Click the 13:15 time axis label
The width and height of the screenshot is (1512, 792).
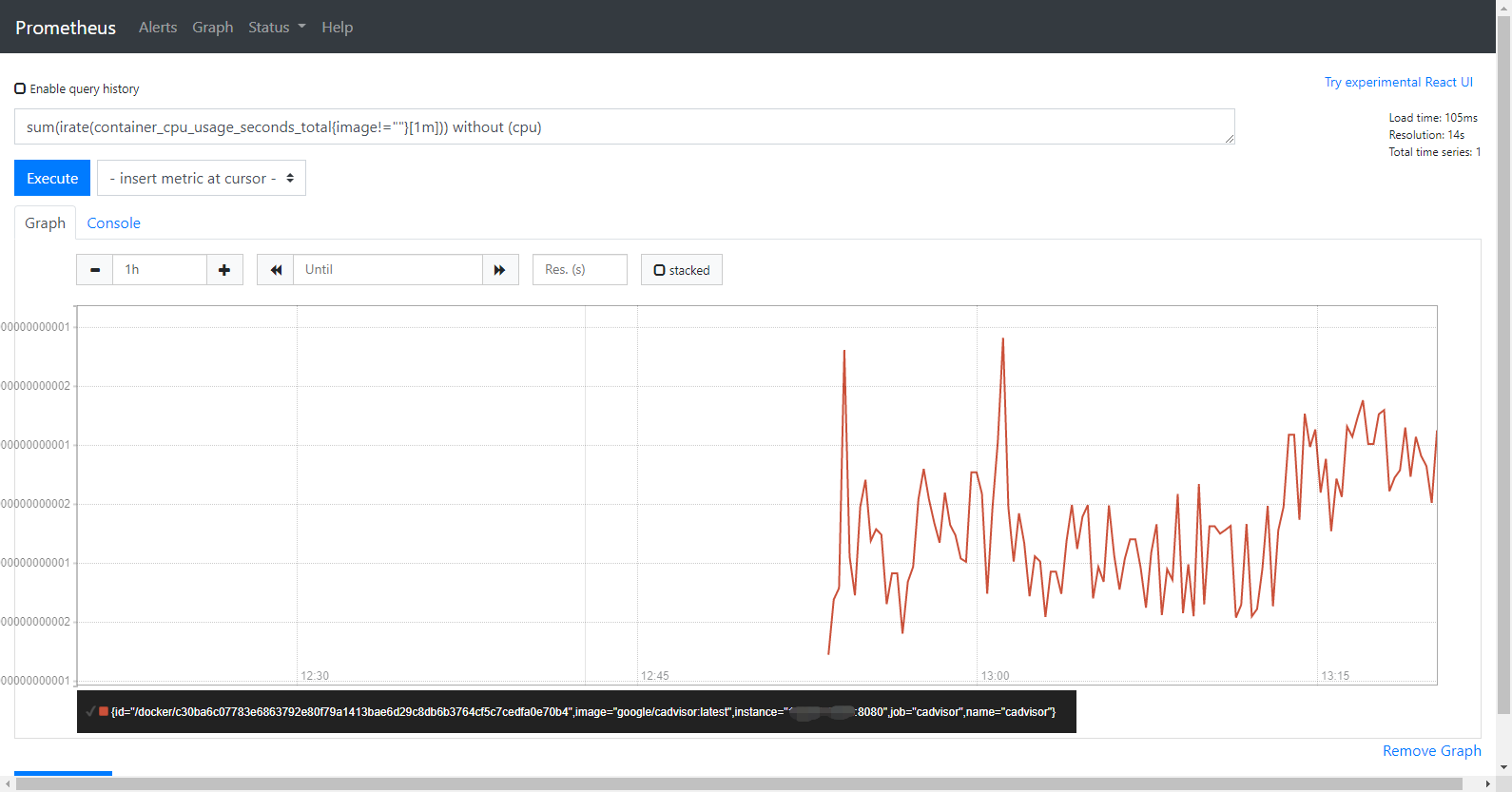[x=1335, y=676]
